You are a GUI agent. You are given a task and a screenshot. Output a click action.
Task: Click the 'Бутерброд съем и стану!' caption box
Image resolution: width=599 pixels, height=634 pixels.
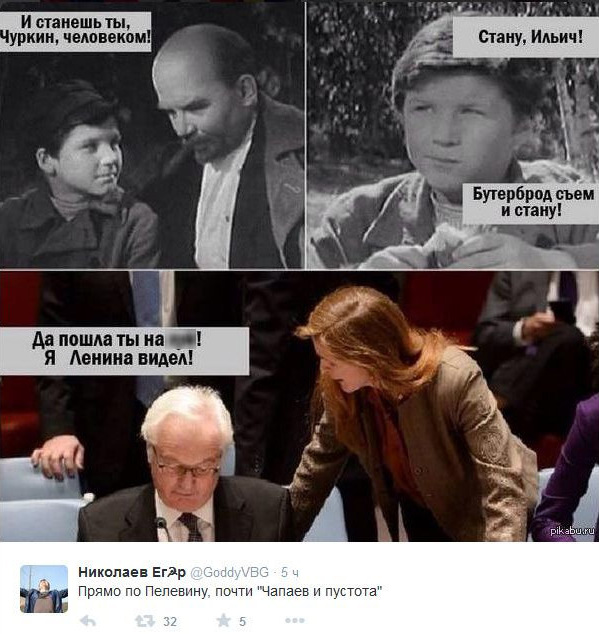pos(530,203)
